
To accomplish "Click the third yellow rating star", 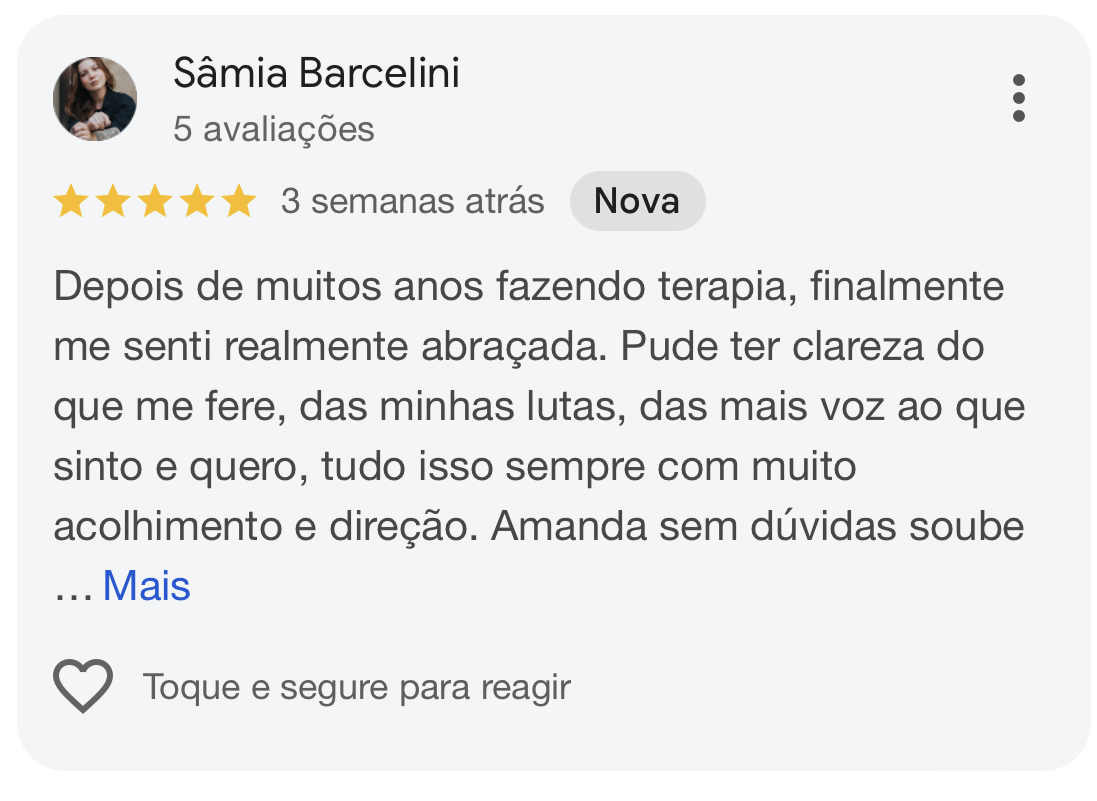I will 155,202.
